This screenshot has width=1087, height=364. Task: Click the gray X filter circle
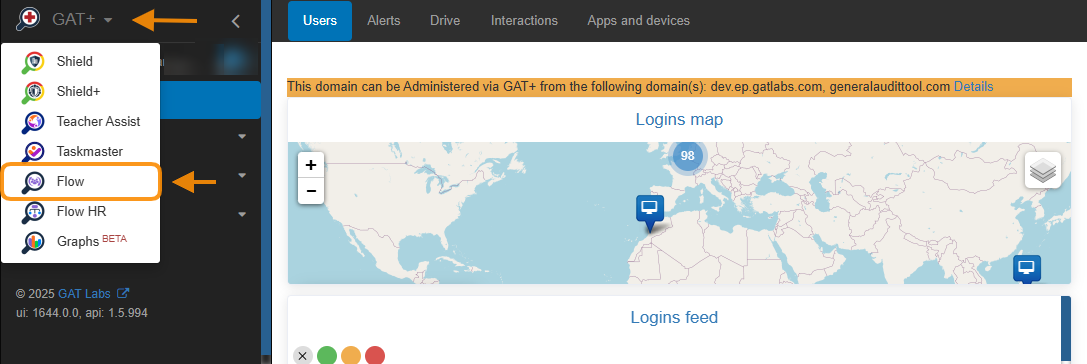(x=302, y=356)
